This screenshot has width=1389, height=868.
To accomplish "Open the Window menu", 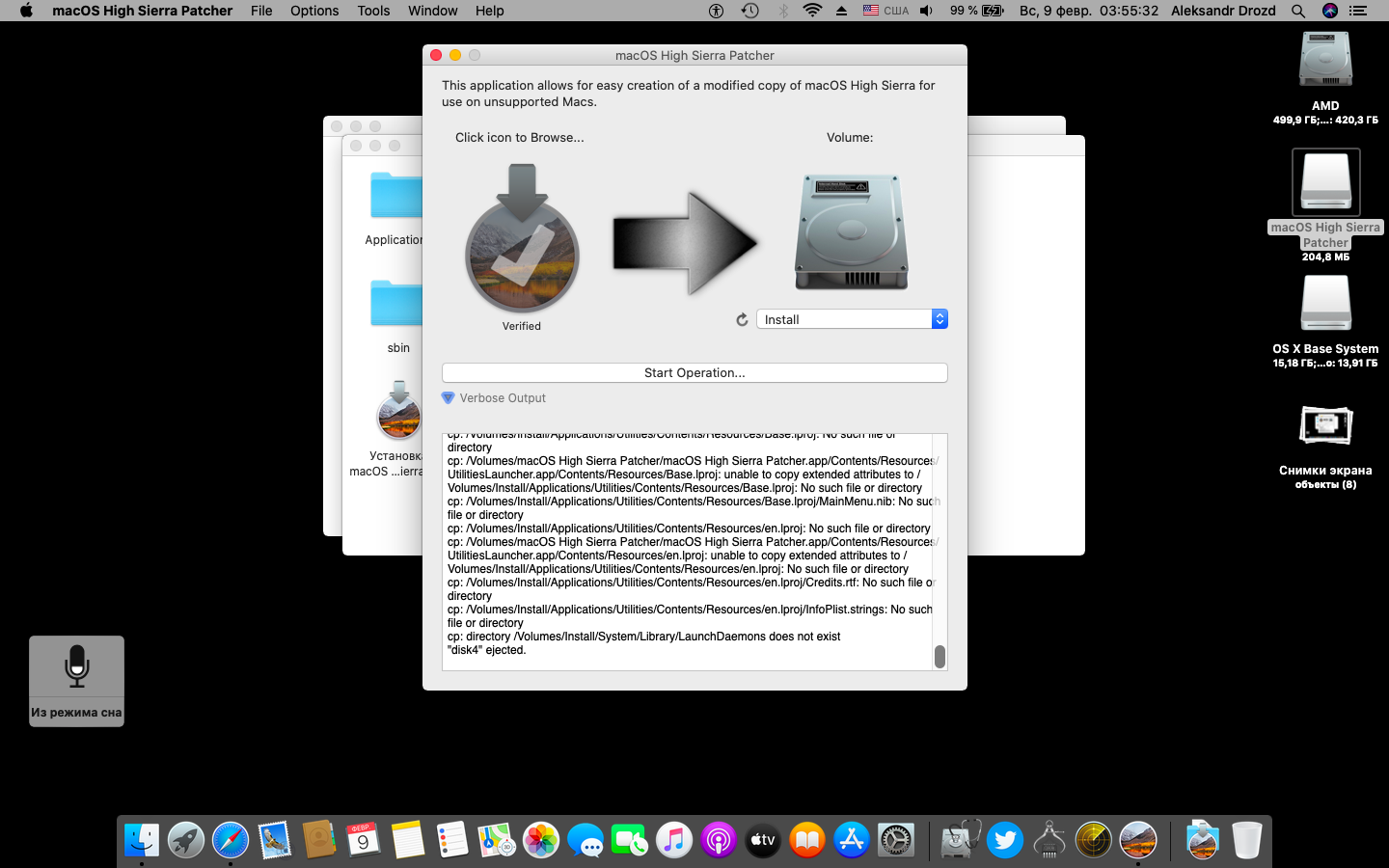I will pyautogui.click(x=432, y=11).
